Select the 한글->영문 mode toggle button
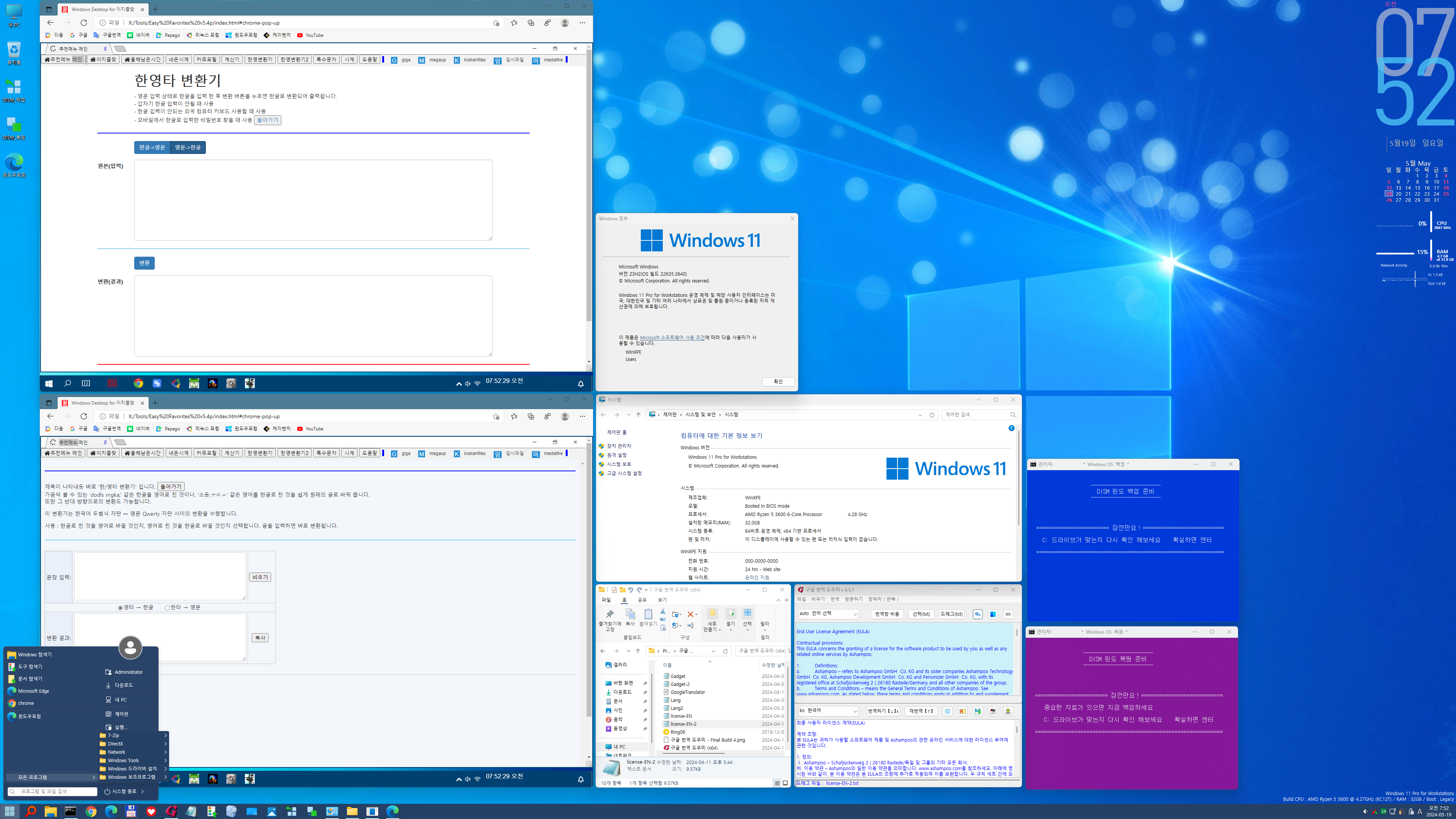Viewport: 1456px width, 819px height. 152,147
